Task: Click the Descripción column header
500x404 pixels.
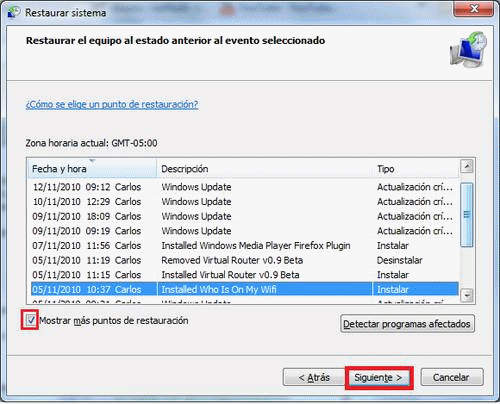Action: tap(265, 169)
